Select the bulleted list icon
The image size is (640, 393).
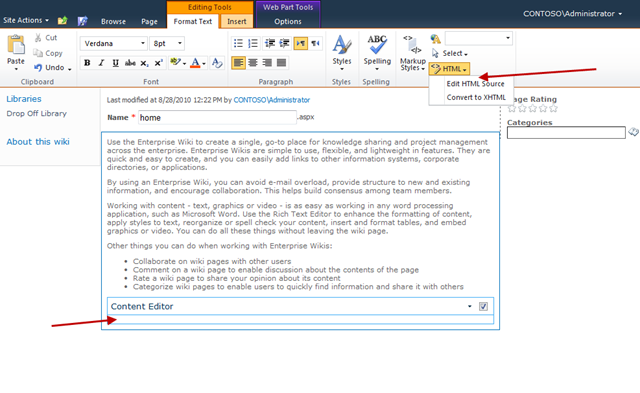[x=238, y=43]
